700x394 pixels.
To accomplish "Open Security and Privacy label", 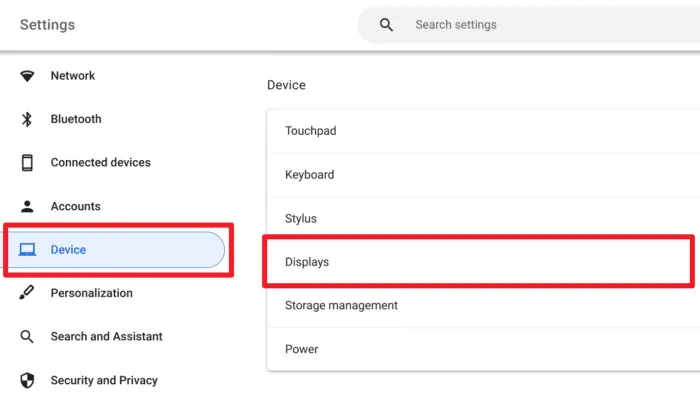I will pyautogui.click(x=104, y=380).
